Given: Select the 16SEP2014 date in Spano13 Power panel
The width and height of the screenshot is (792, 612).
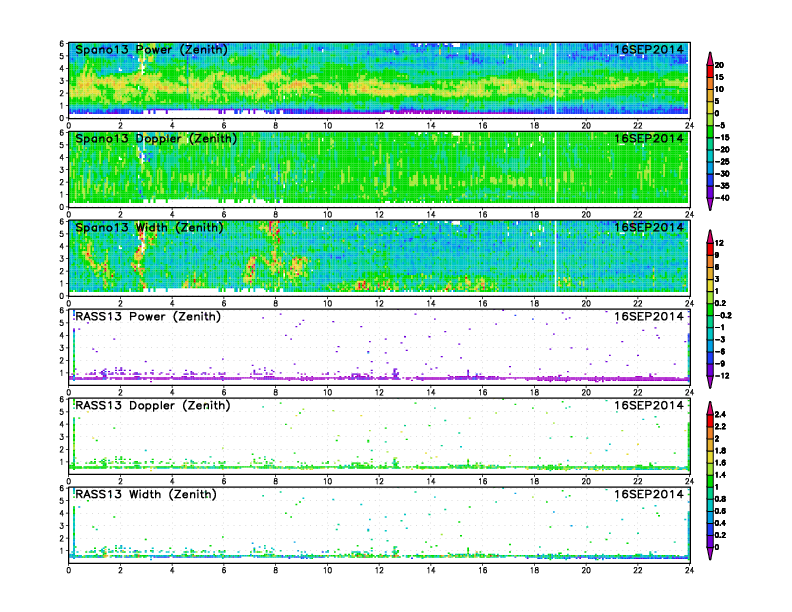Looking at the screenshot, I should click(649, 49).
